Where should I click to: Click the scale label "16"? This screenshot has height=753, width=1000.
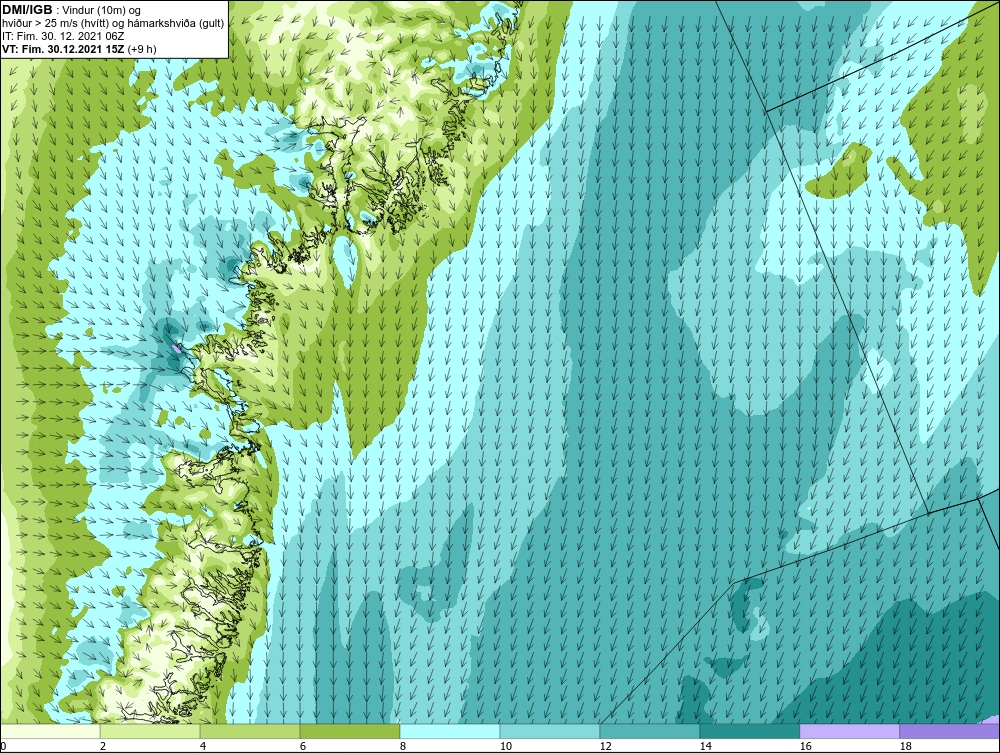[x=805, y=746]
